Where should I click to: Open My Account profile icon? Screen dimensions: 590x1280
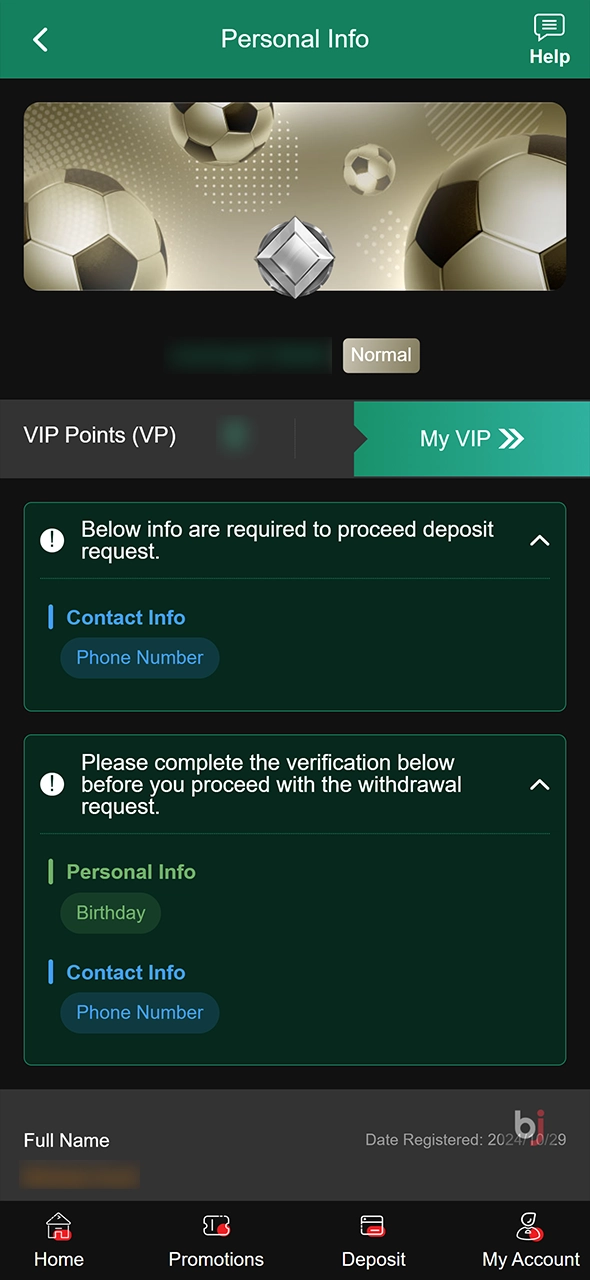click(x=529, y=1225)
